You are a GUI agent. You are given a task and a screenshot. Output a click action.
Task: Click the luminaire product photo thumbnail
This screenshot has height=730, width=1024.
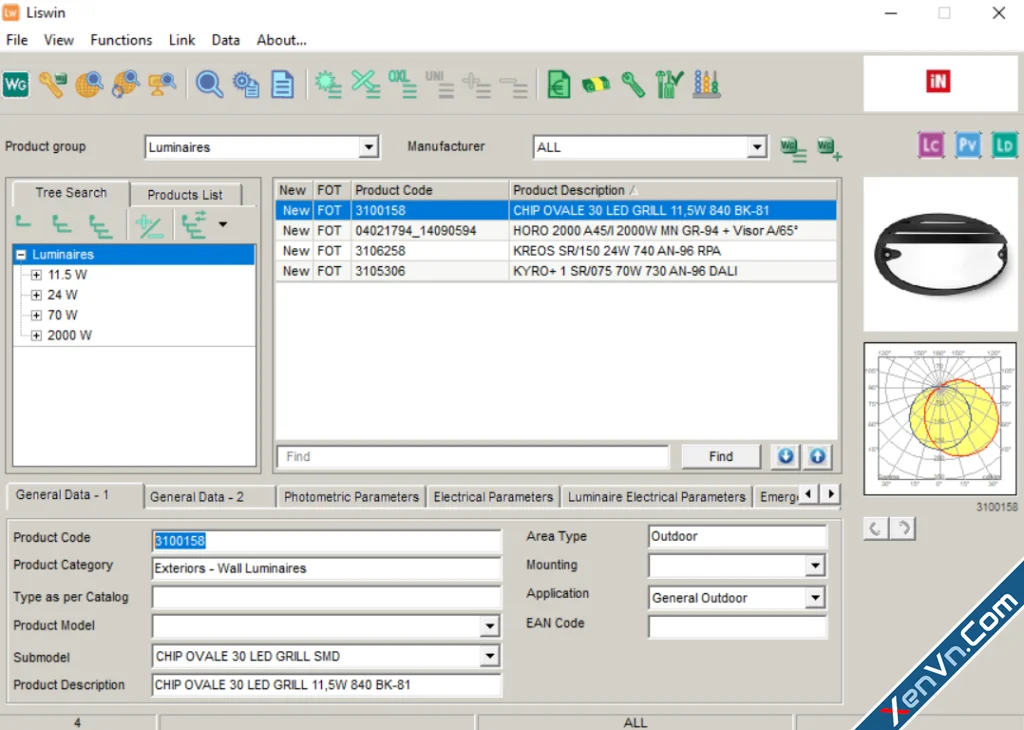(x=940, y=255)
